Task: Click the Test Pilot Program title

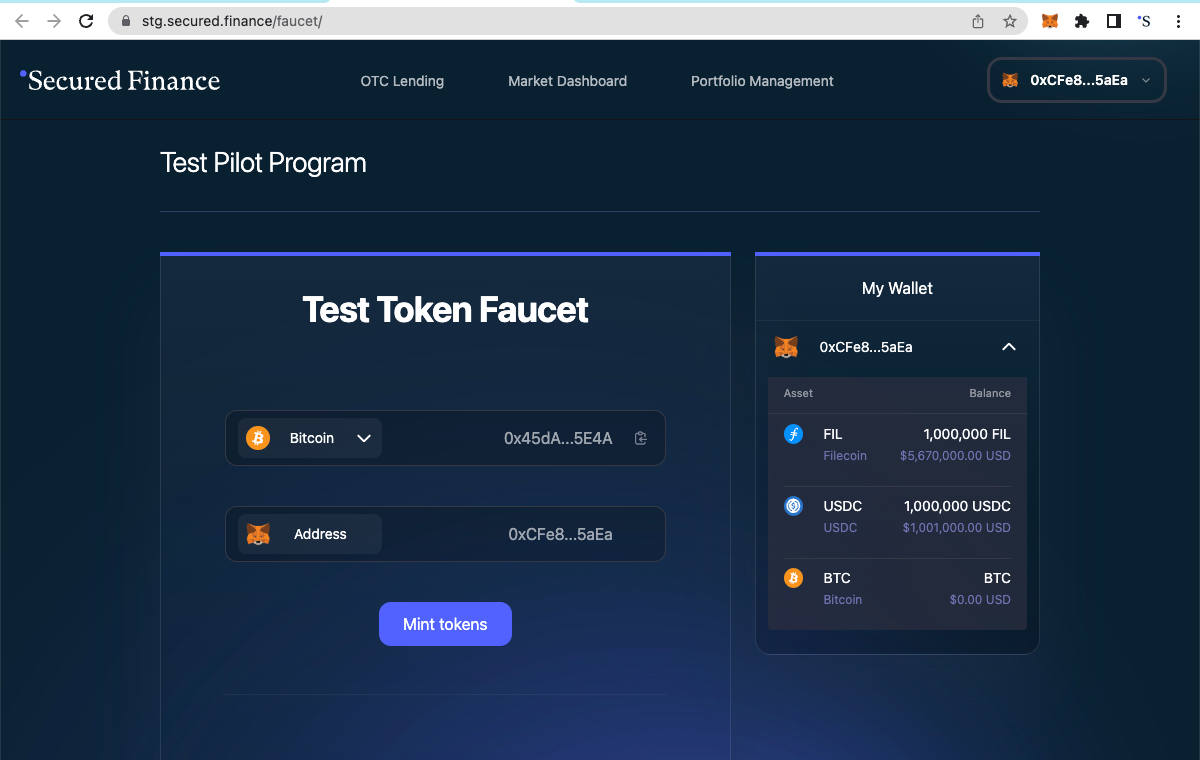Action: [x=263, y=163]
